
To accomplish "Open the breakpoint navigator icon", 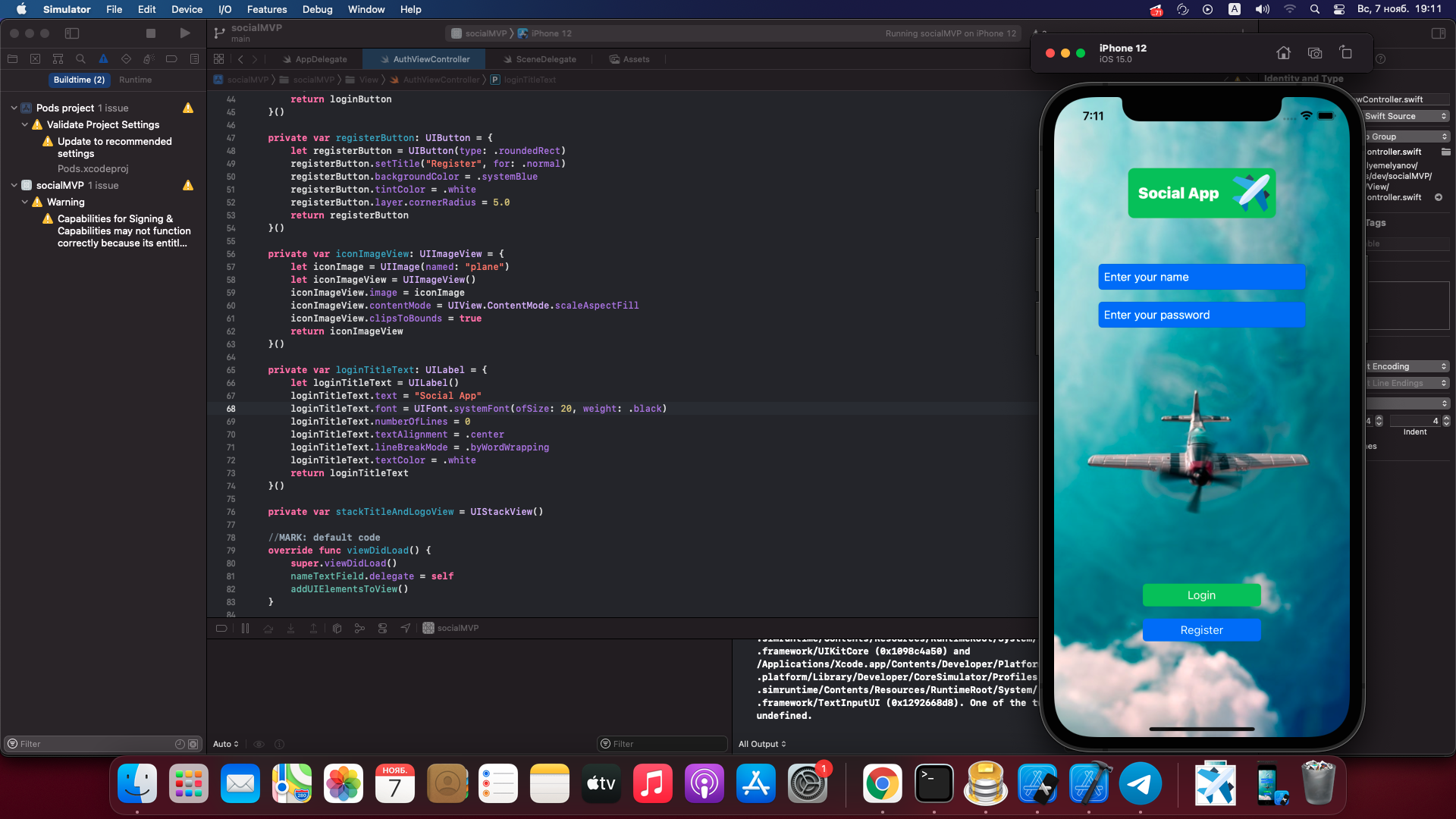I will tap(171, 59).
